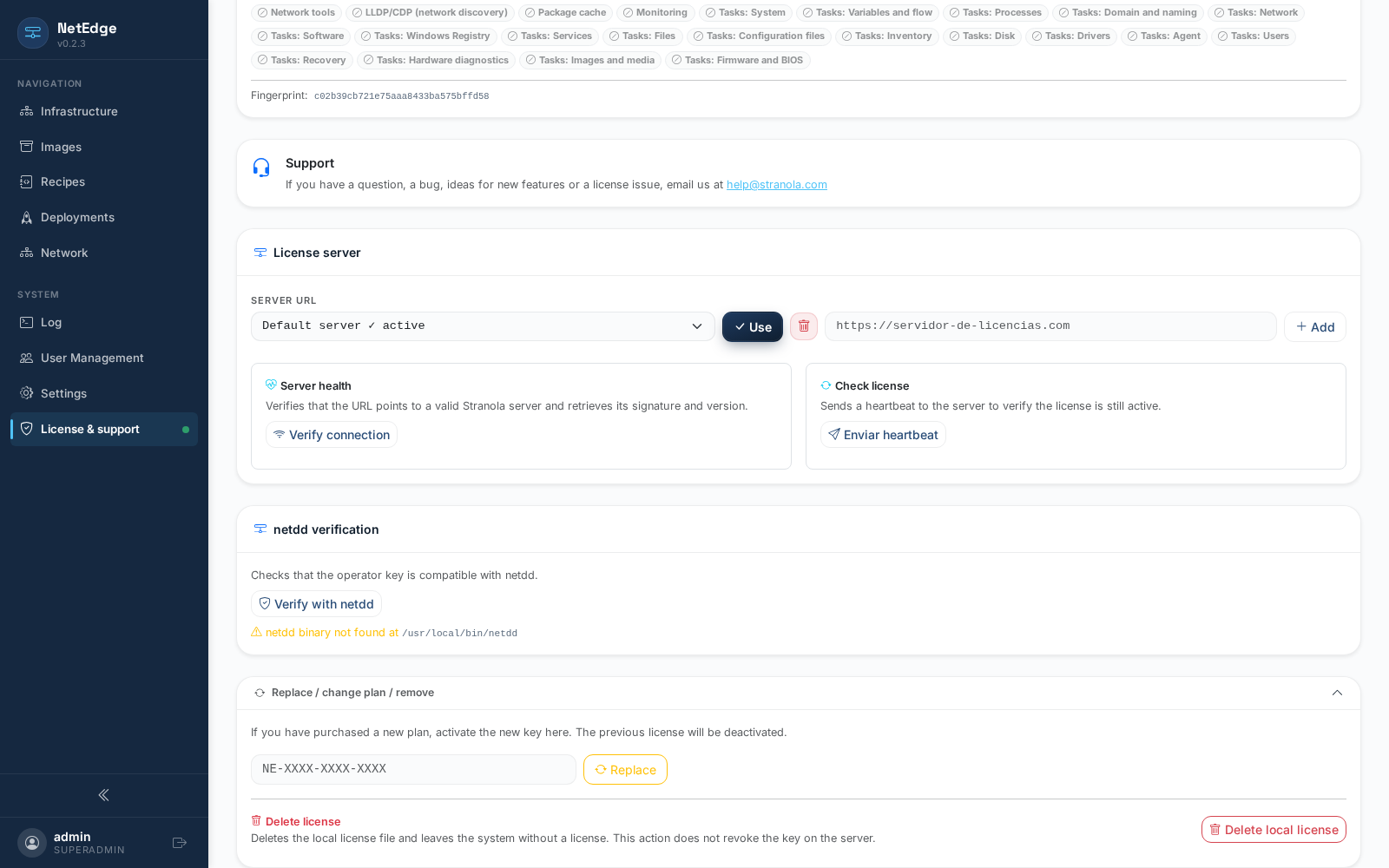Screen dimensions: 1389x868
Task: Click the Tasks: Services tag
Action: (550, 36)
